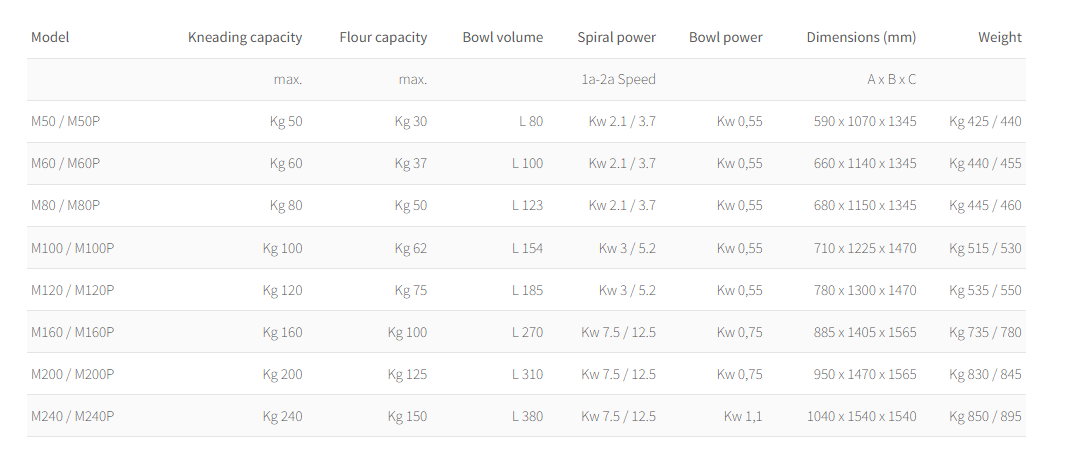
Task: Select the M60 / M60P model cell
Action: pos(66,164)
